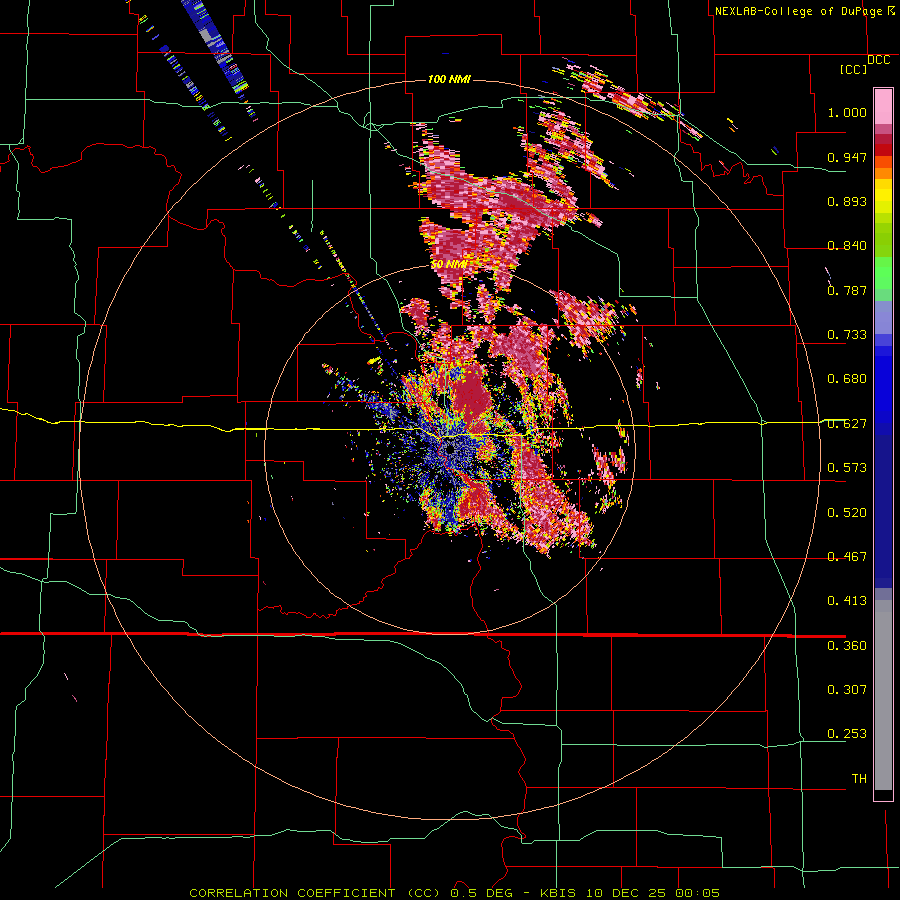Select the 0.573 legend value

(847, 468)
